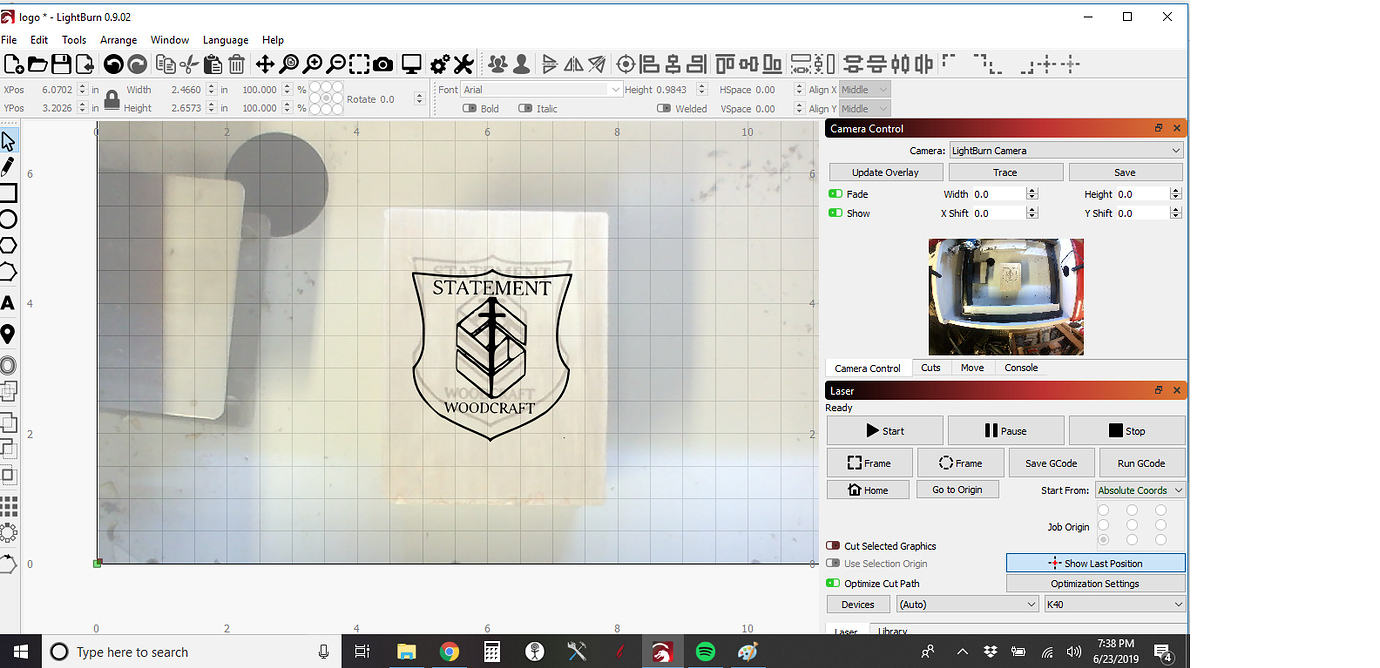Select the Create Text 'A' tool
Image resolution: width=1380 pixels, height=668 pixels.
coord(8,303)
